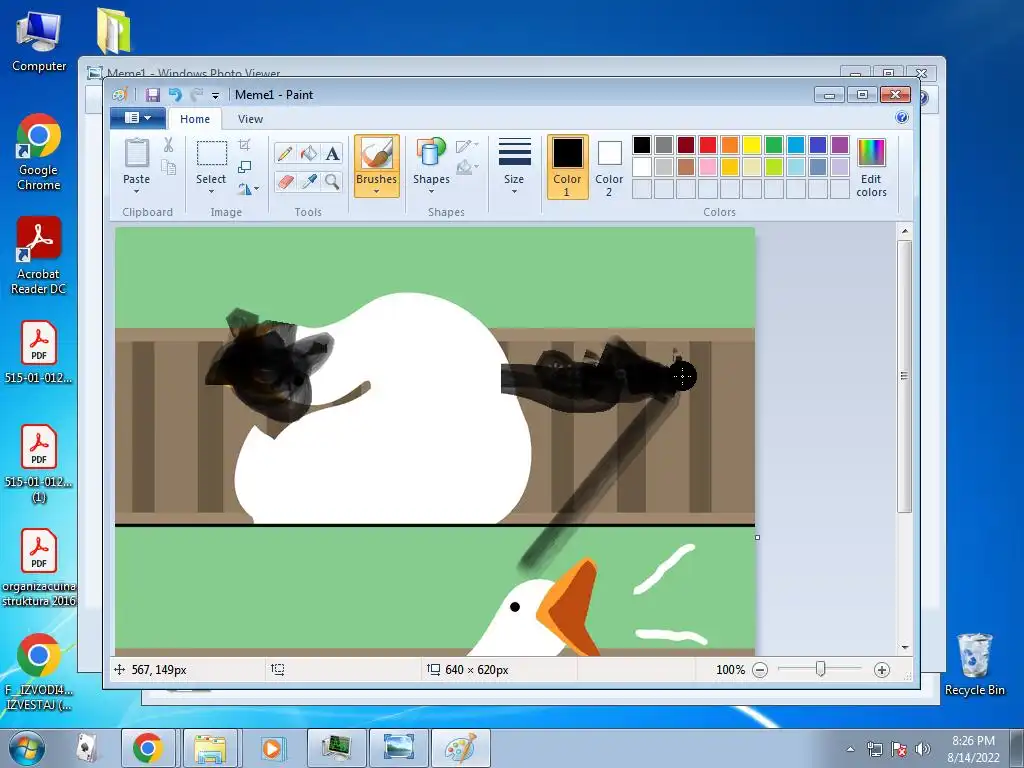Pick the green color swatch
Viewport: 1024px width, 768px height.
tap(774, 144)
